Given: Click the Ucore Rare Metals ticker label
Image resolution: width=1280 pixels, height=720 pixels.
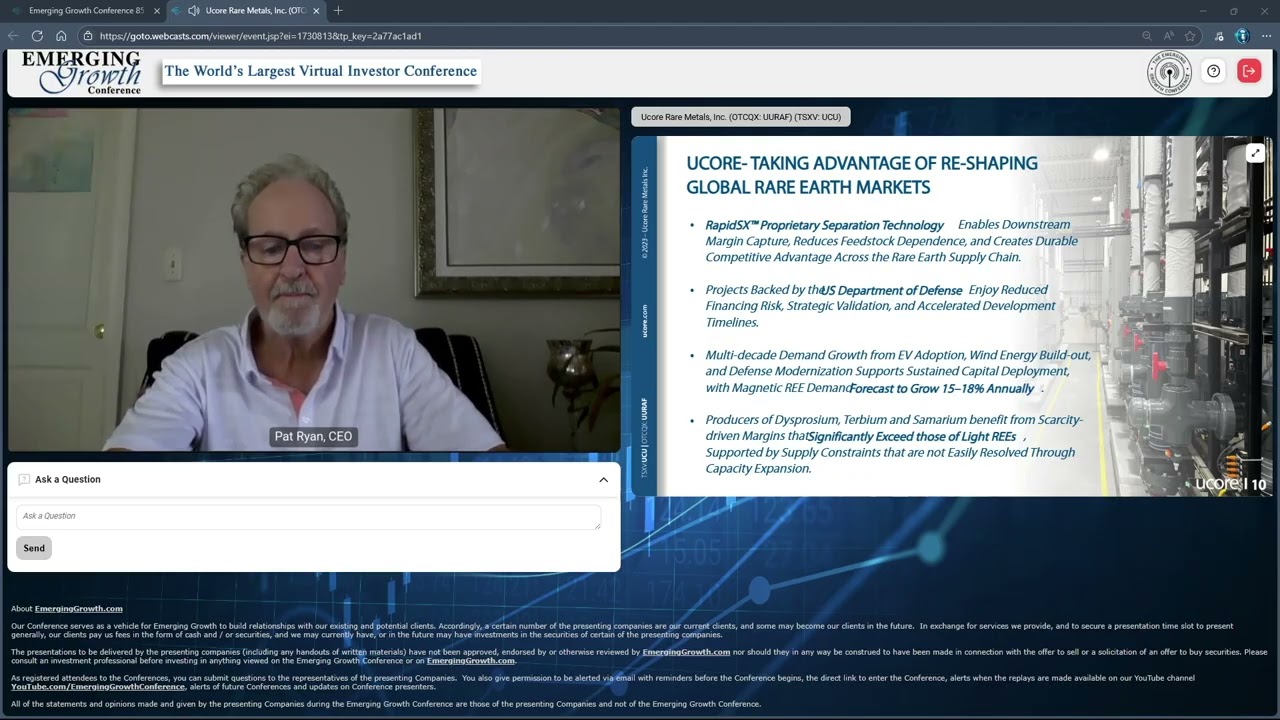Looking at the screenshot, I should 740,117.
